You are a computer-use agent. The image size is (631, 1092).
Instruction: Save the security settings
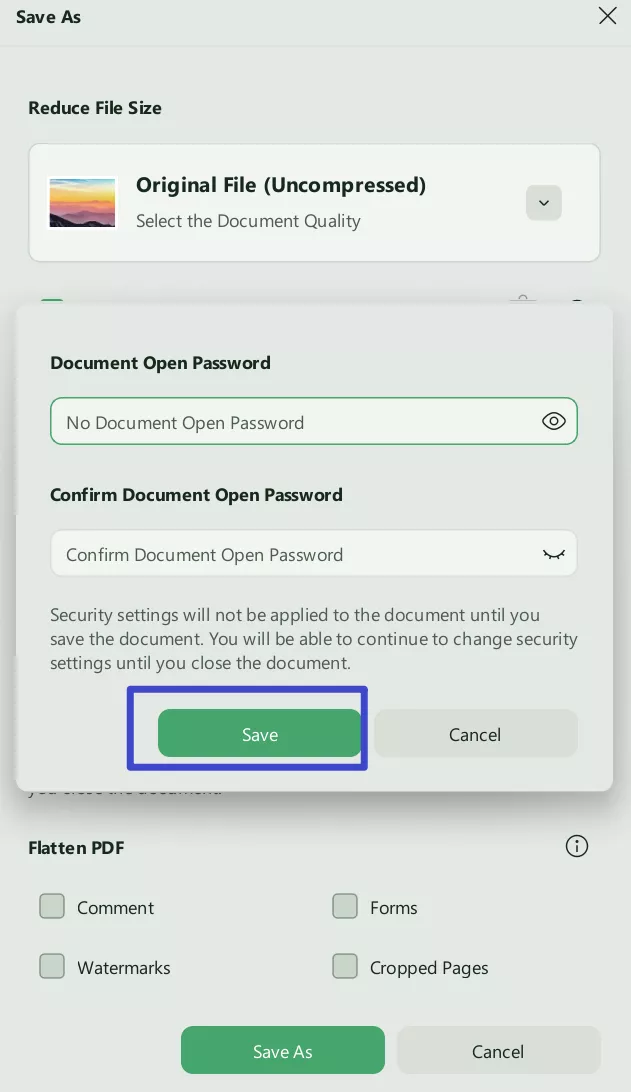[x=259, y=733]
